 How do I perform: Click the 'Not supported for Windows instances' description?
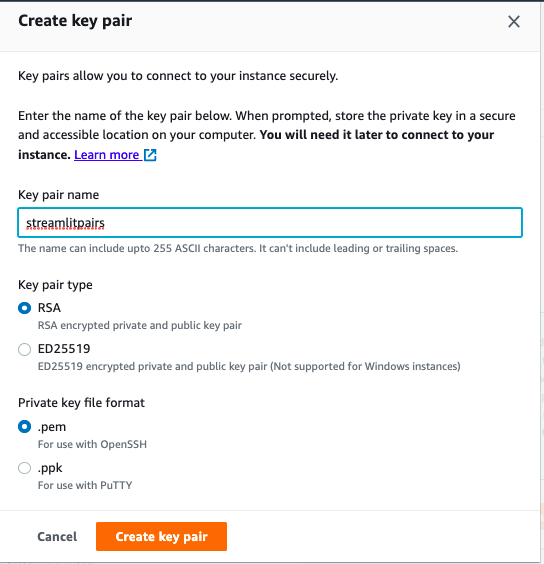pos(365,366)
